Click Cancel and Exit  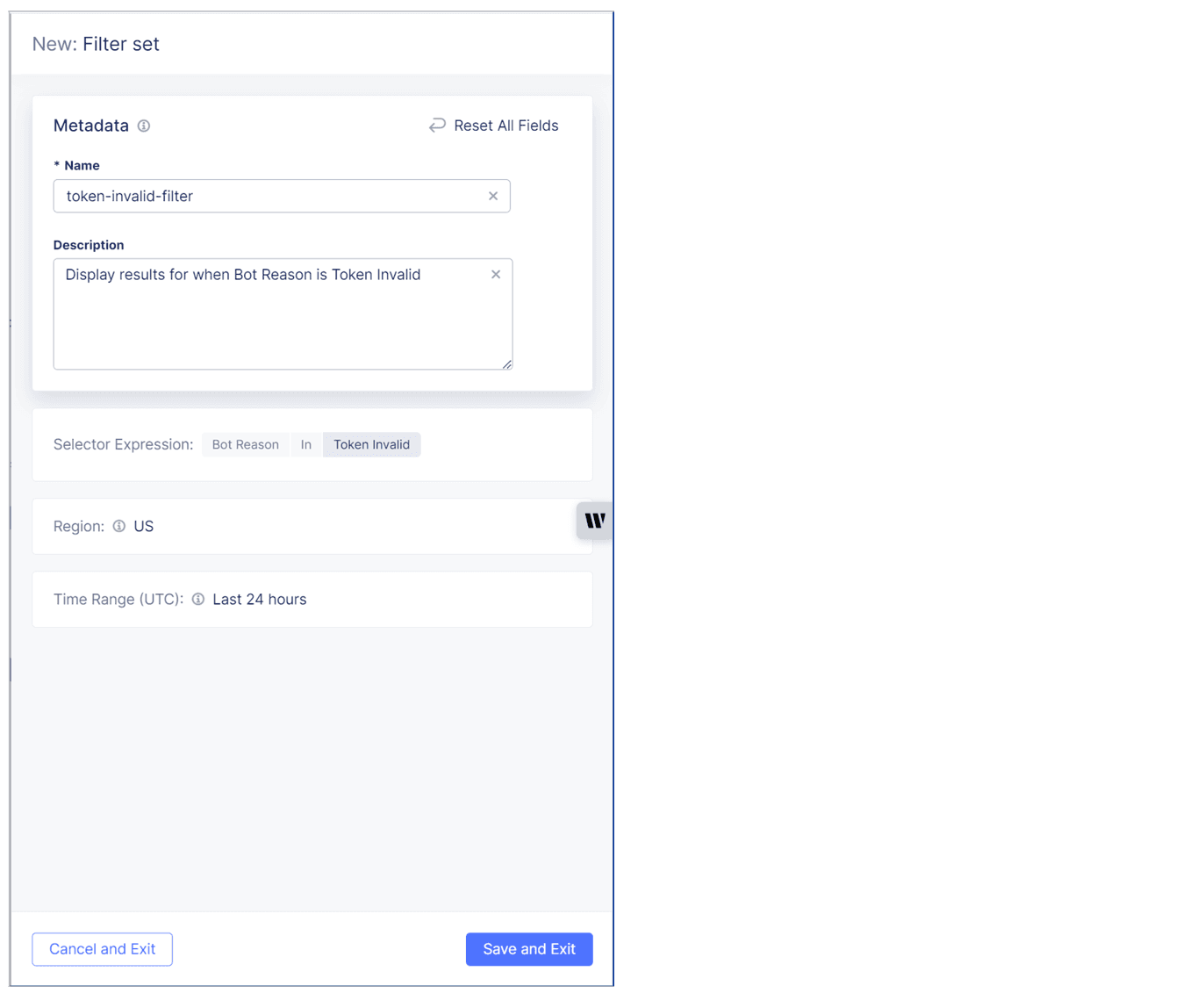click(x=102, y=949)
